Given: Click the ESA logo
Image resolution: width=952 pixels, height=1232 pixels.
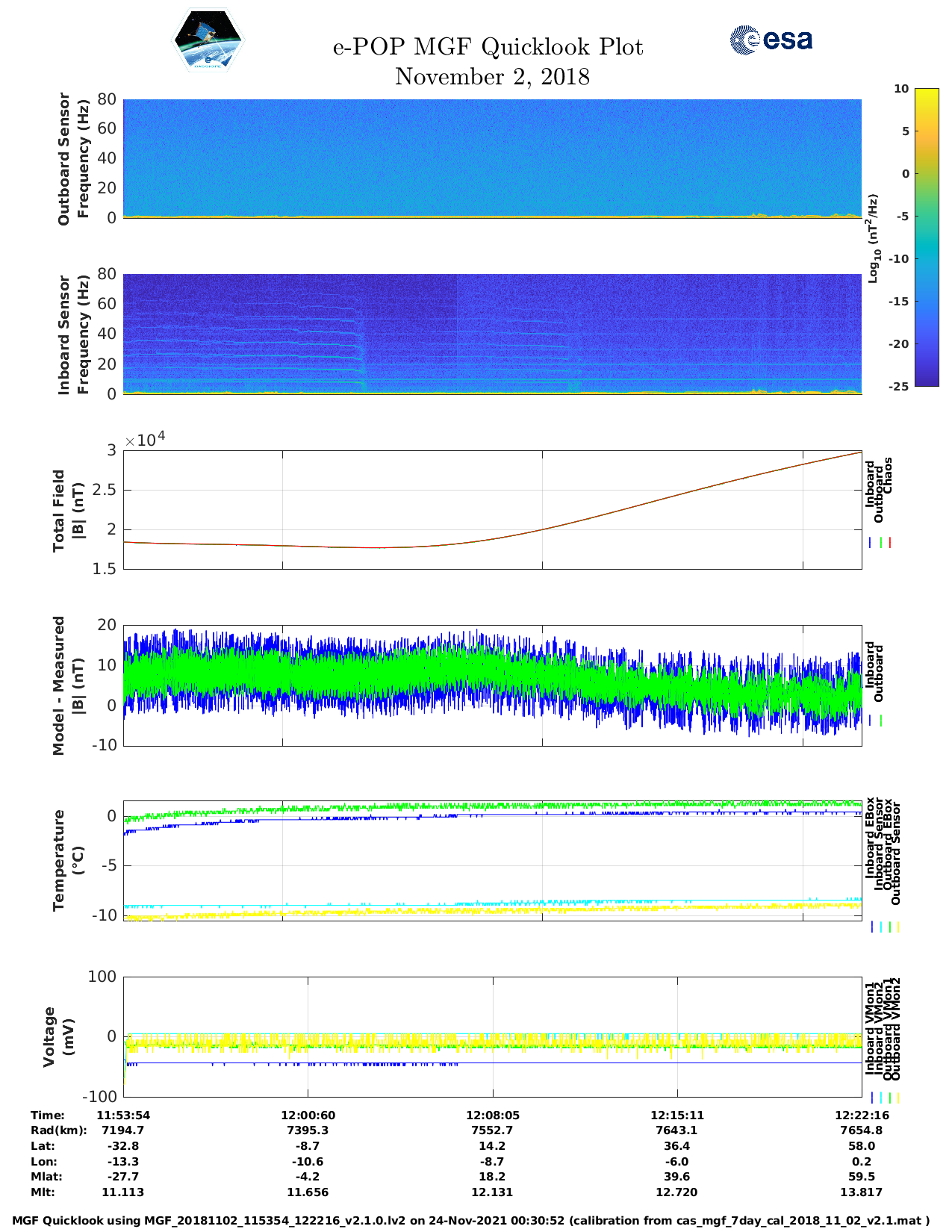Looking at the screenshot, I should pos(771,40).
